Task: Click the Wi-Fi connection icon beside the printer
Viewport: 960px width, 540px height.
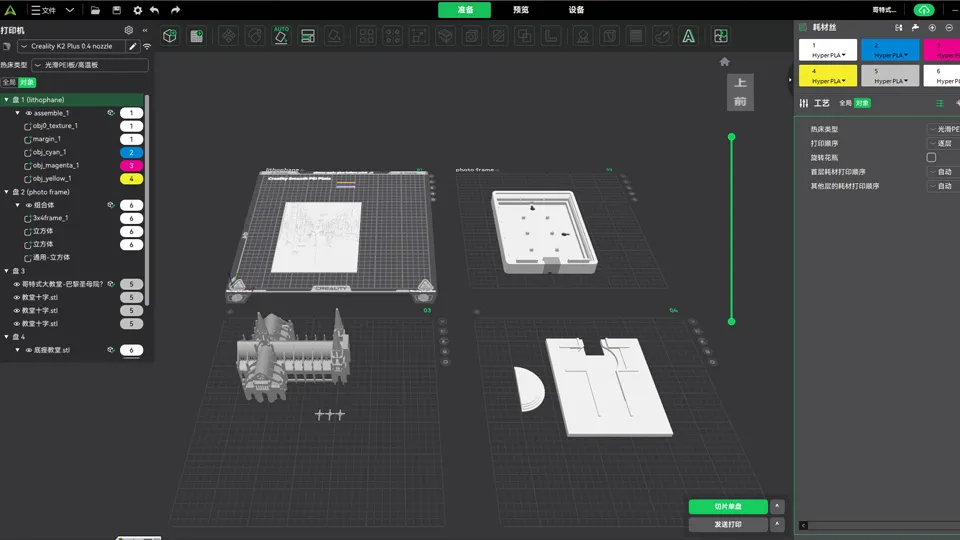Action: pos(147,47)
